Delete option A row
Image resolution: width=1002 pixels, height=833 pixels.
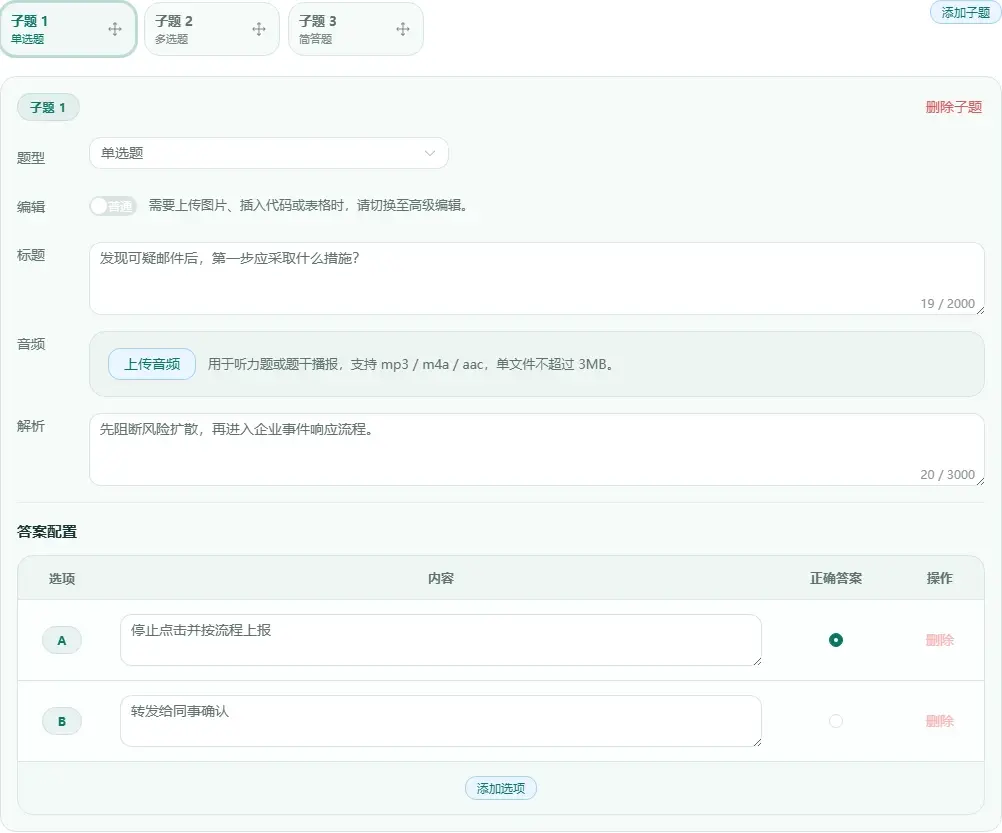click(939, 640)
